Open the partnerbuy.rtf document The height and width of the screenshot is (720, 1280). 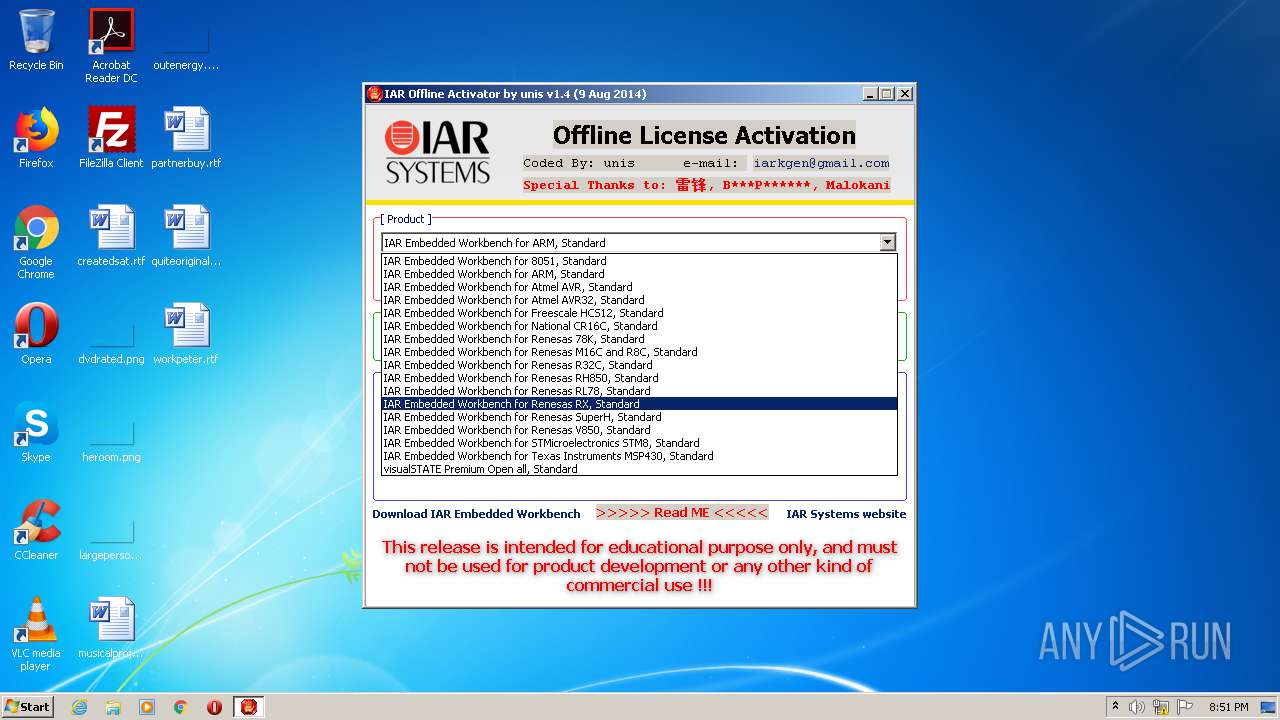186,138
